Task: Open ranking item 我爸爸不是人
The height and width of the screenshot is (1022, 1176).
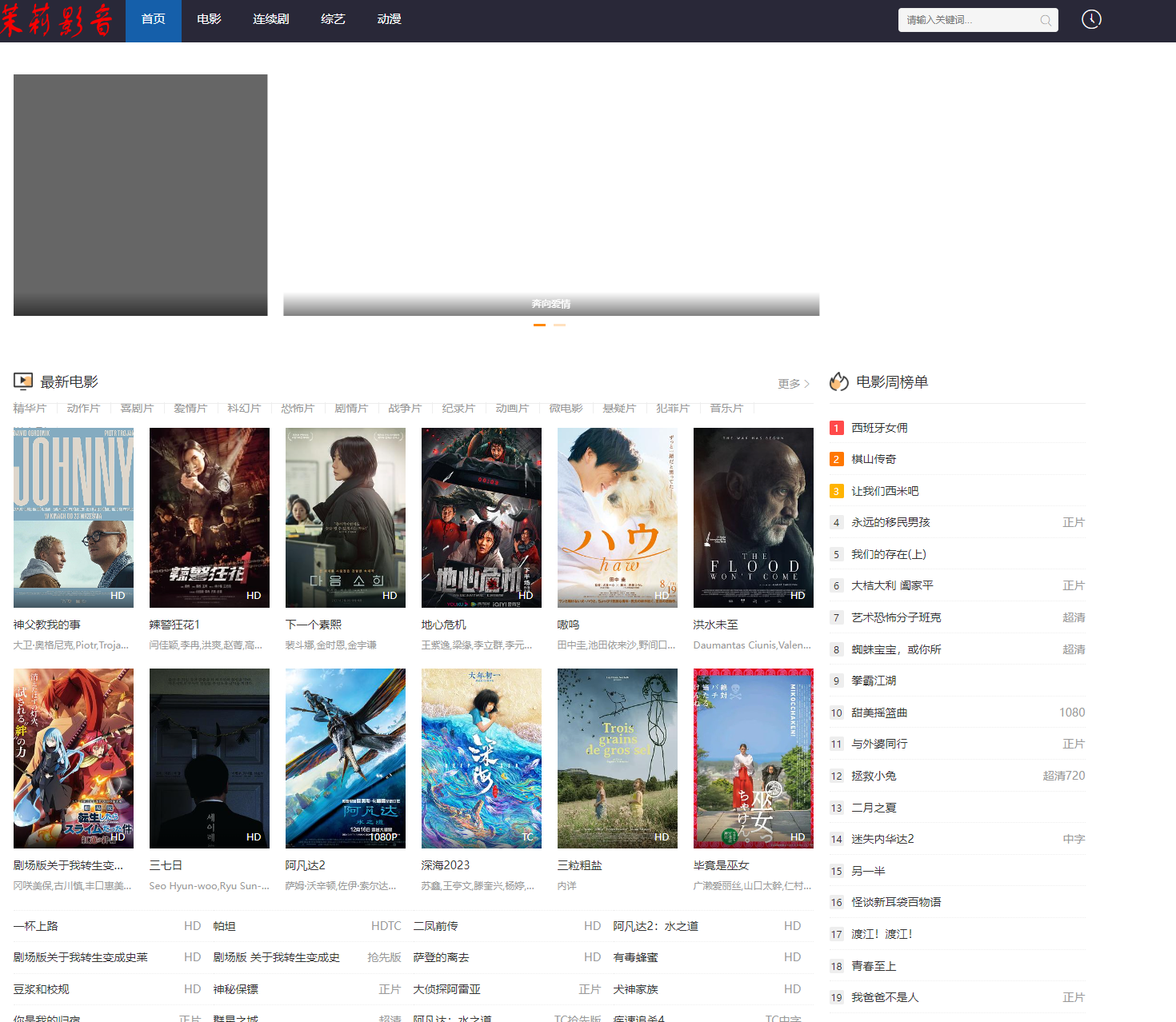Action: point(885,997)
